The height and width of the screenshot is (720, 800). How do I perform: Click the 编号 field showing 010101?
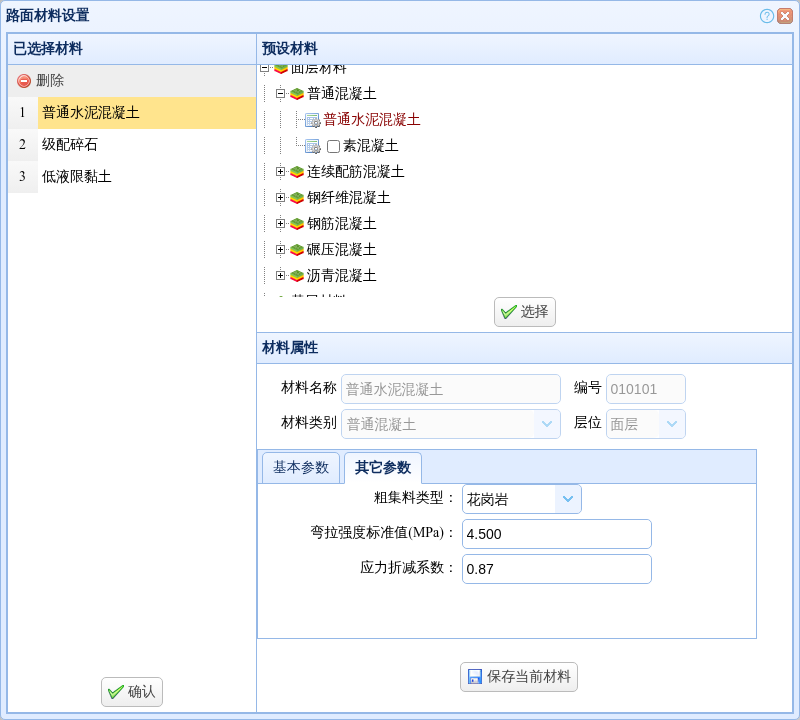point(645,389)
